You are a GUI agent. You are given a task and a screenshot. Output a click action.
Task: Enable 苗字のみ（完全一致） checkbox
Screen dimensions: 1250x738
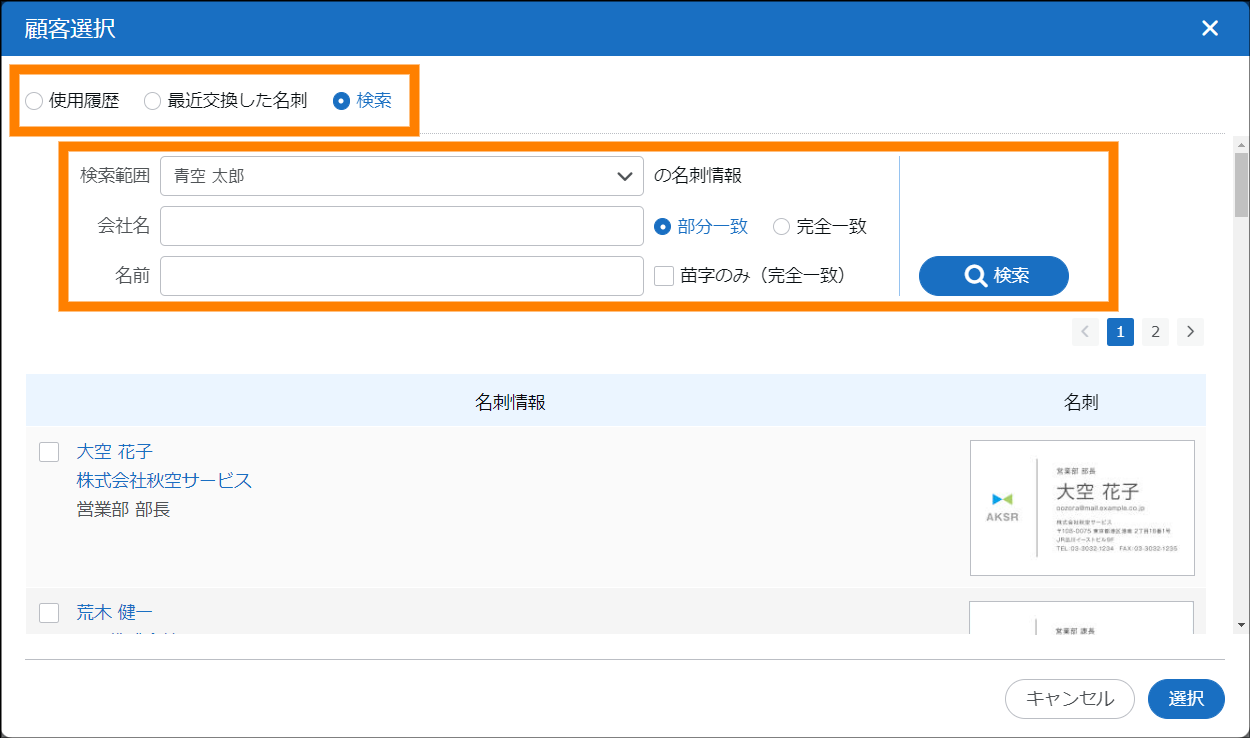(x=664, y=276)
